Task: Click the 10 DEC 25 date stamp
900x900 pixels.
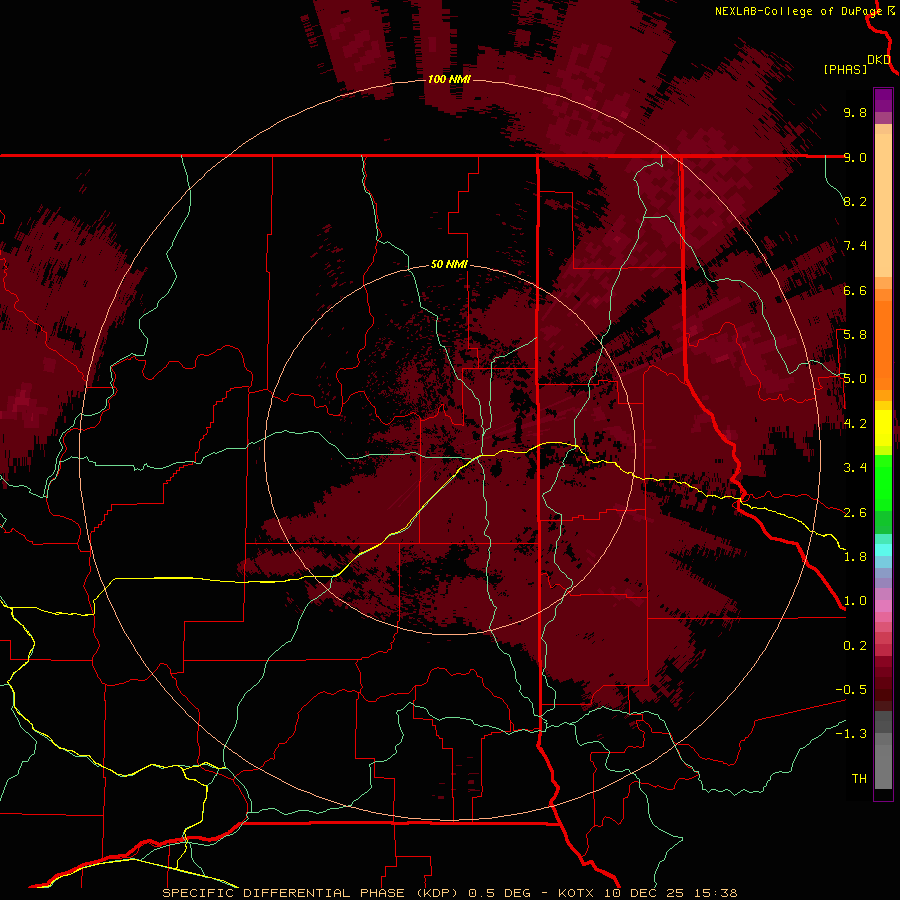Action: pos(642,893)
